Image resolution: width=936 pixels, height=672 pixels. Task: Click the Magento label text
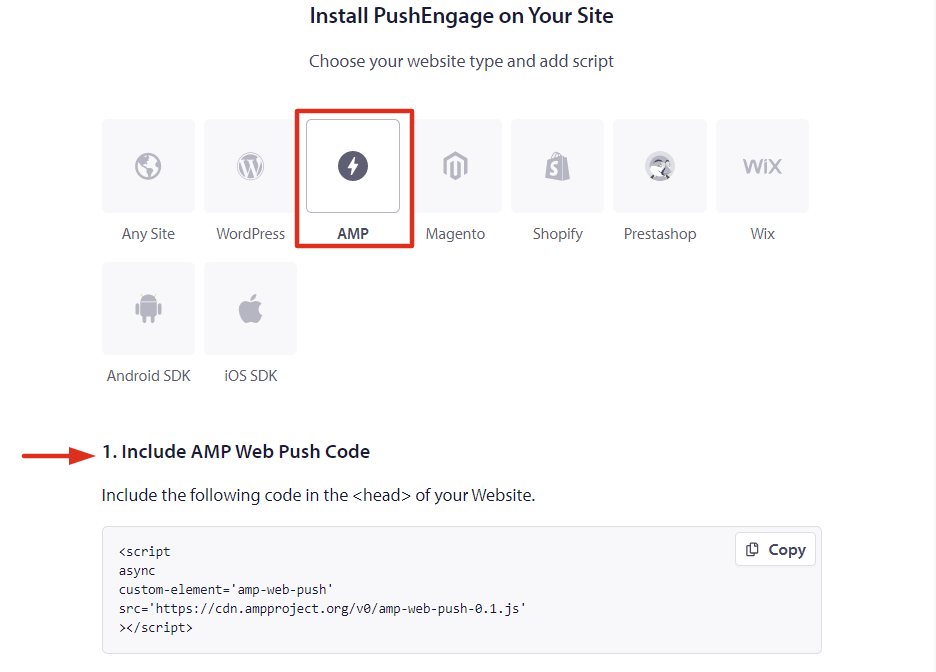coord(455,234)
